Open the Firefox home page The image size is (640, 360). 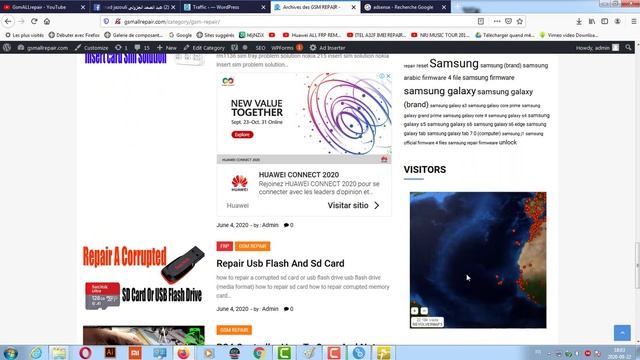point(47,21)
